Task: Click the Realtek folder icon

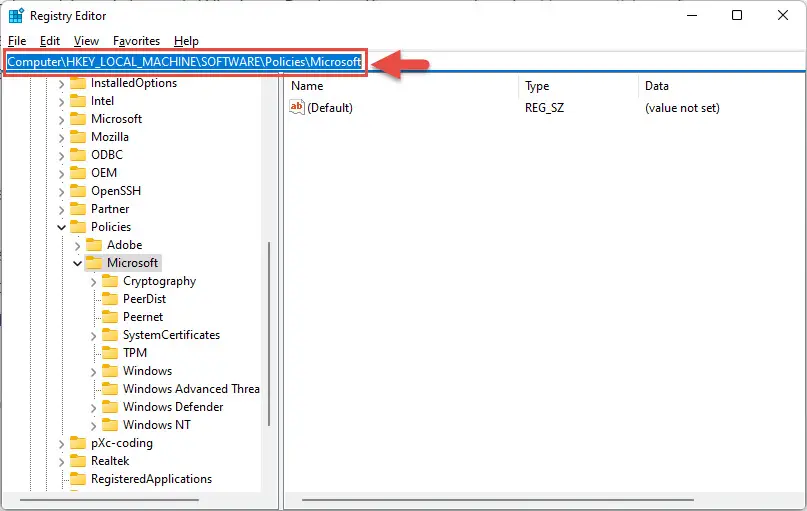Action: (78, 461)
